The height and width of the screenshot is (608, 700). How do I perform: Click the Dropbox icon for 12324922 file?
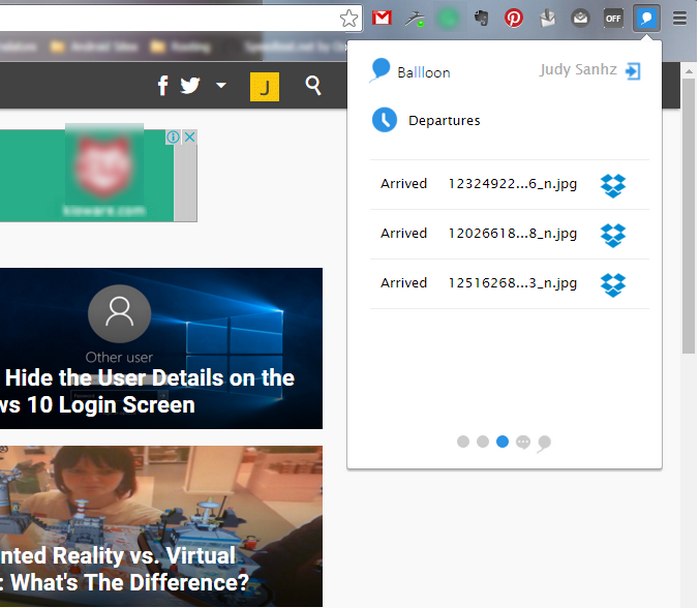pyautogui.click(x=612, y=185)
